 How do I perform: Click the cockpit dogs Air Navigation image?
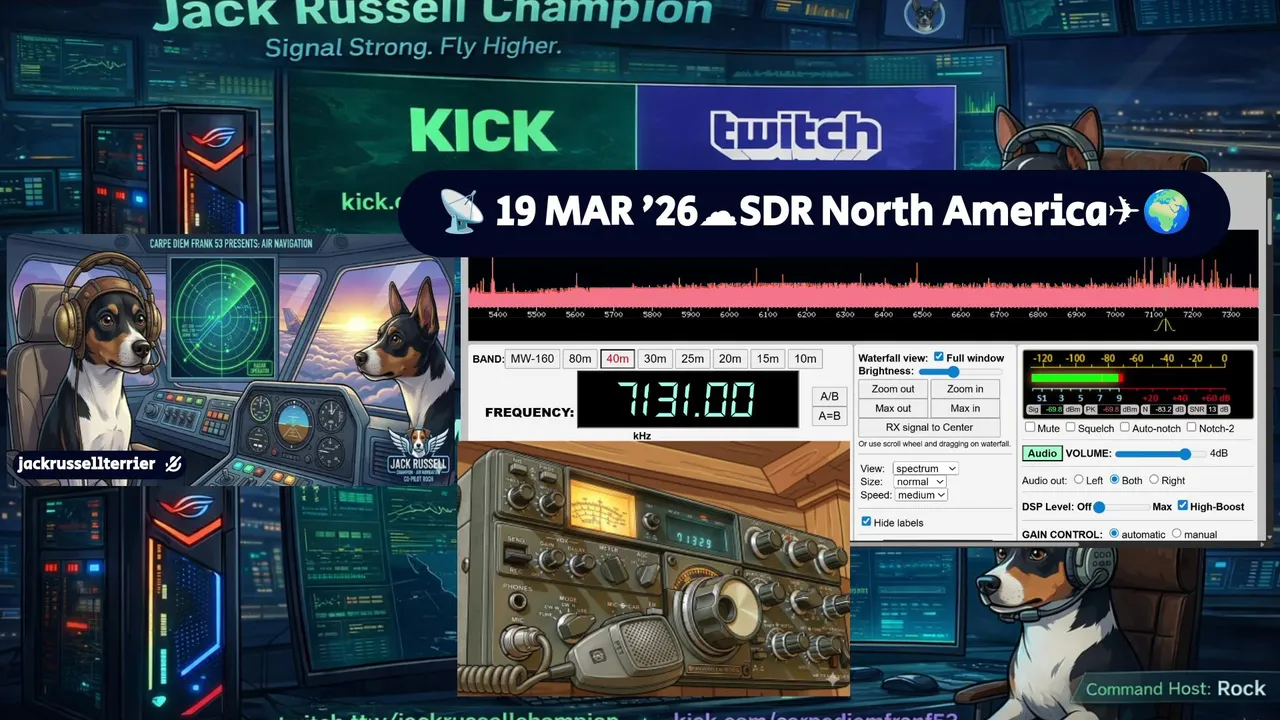[x=232, y=360]
